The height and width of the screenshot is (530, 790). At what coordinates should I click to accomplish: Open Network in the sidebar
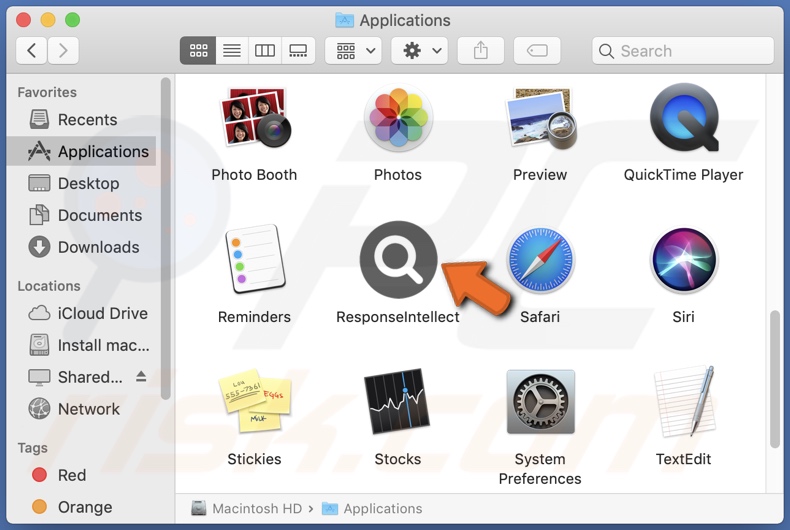tap(81, 409)
